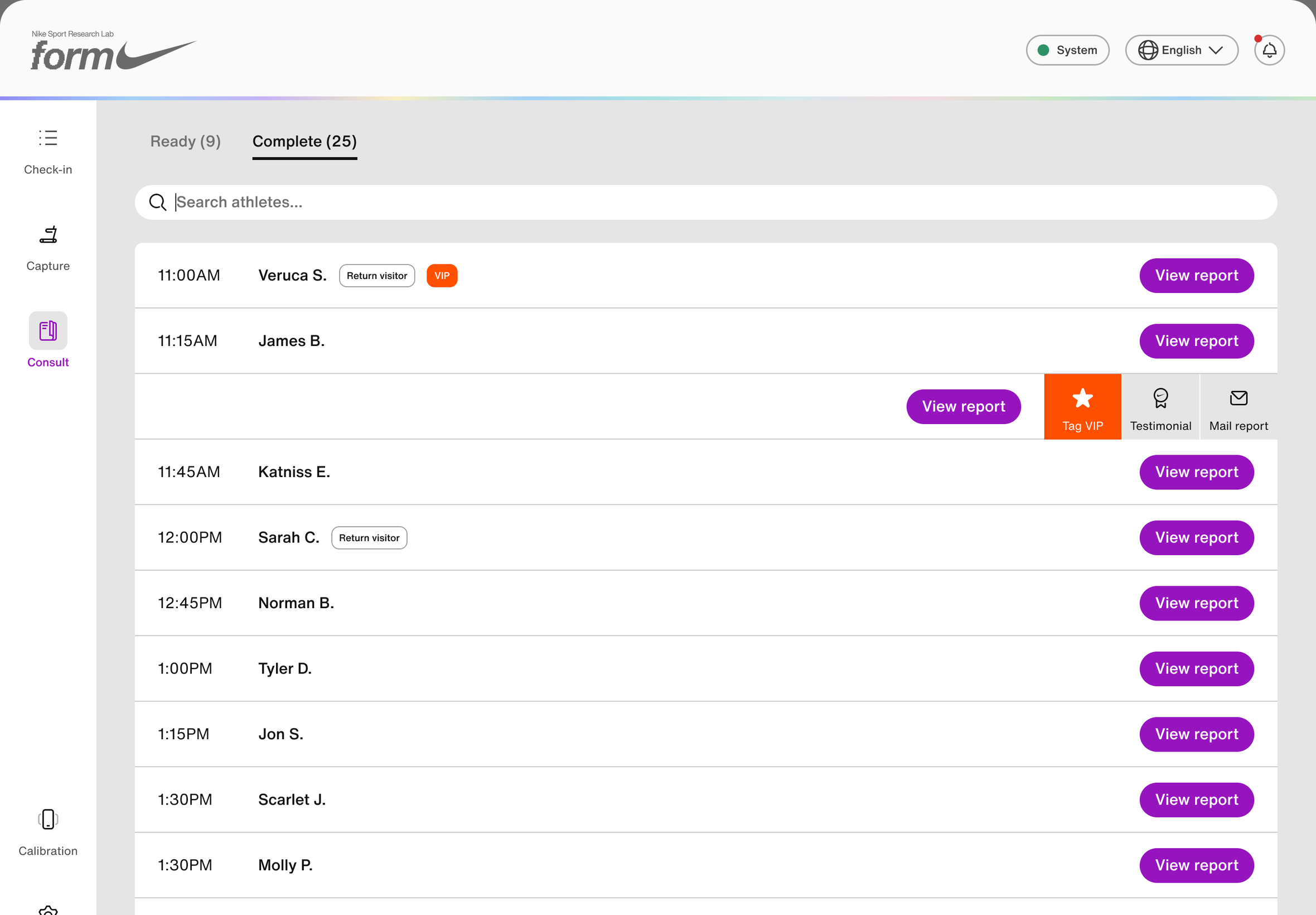
Task: Select the Consult report icon
Action: 48,331
